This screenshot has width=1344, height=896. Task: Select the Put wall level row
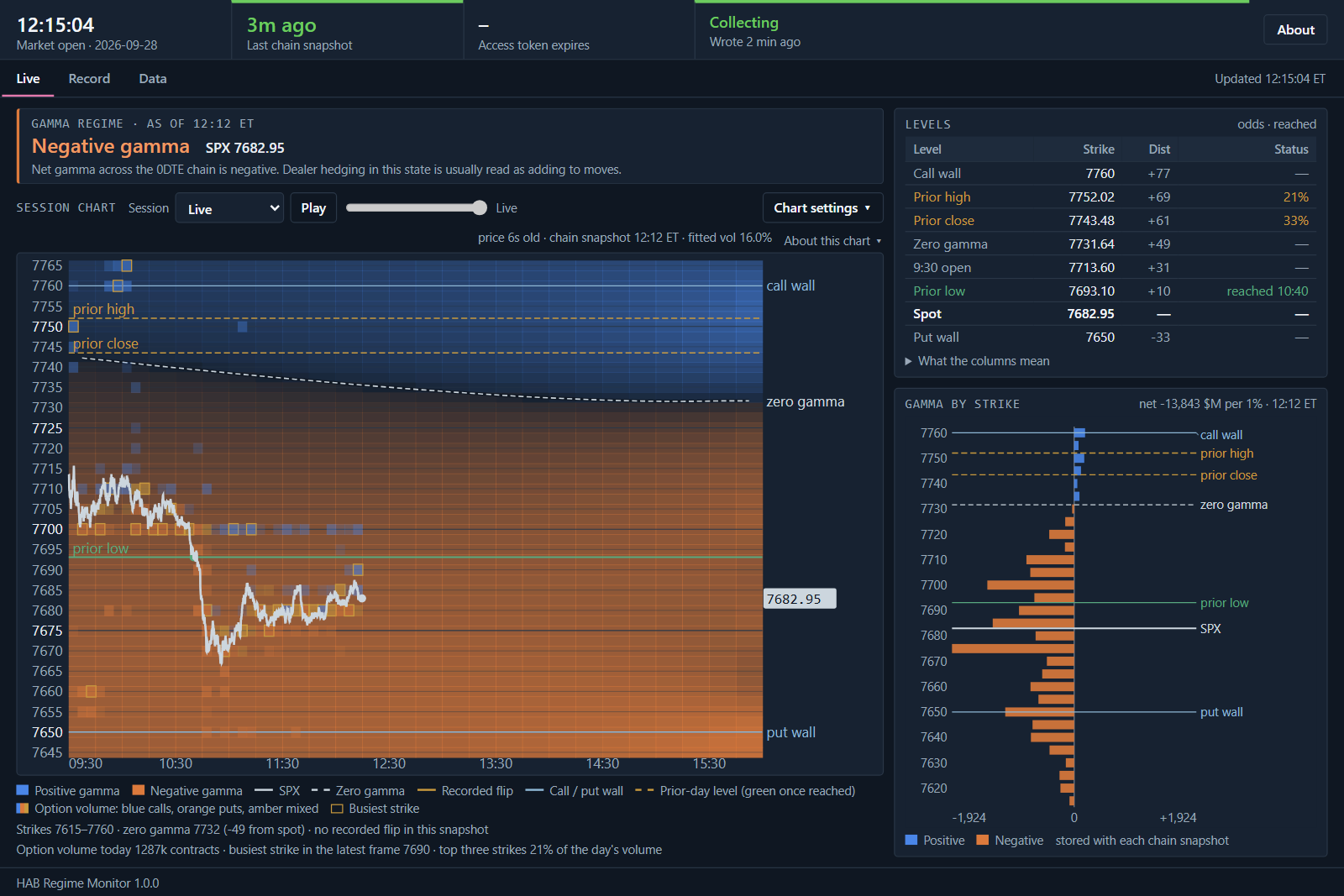1110,338
